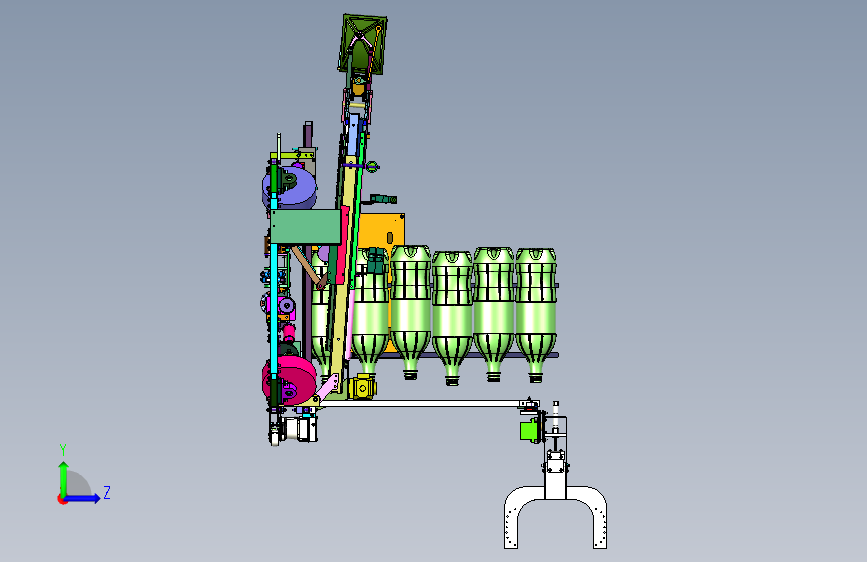This screenshot has height=562, width=867.
Task: Click the red origin of the axis triad
Action: (x=62, y=499)
